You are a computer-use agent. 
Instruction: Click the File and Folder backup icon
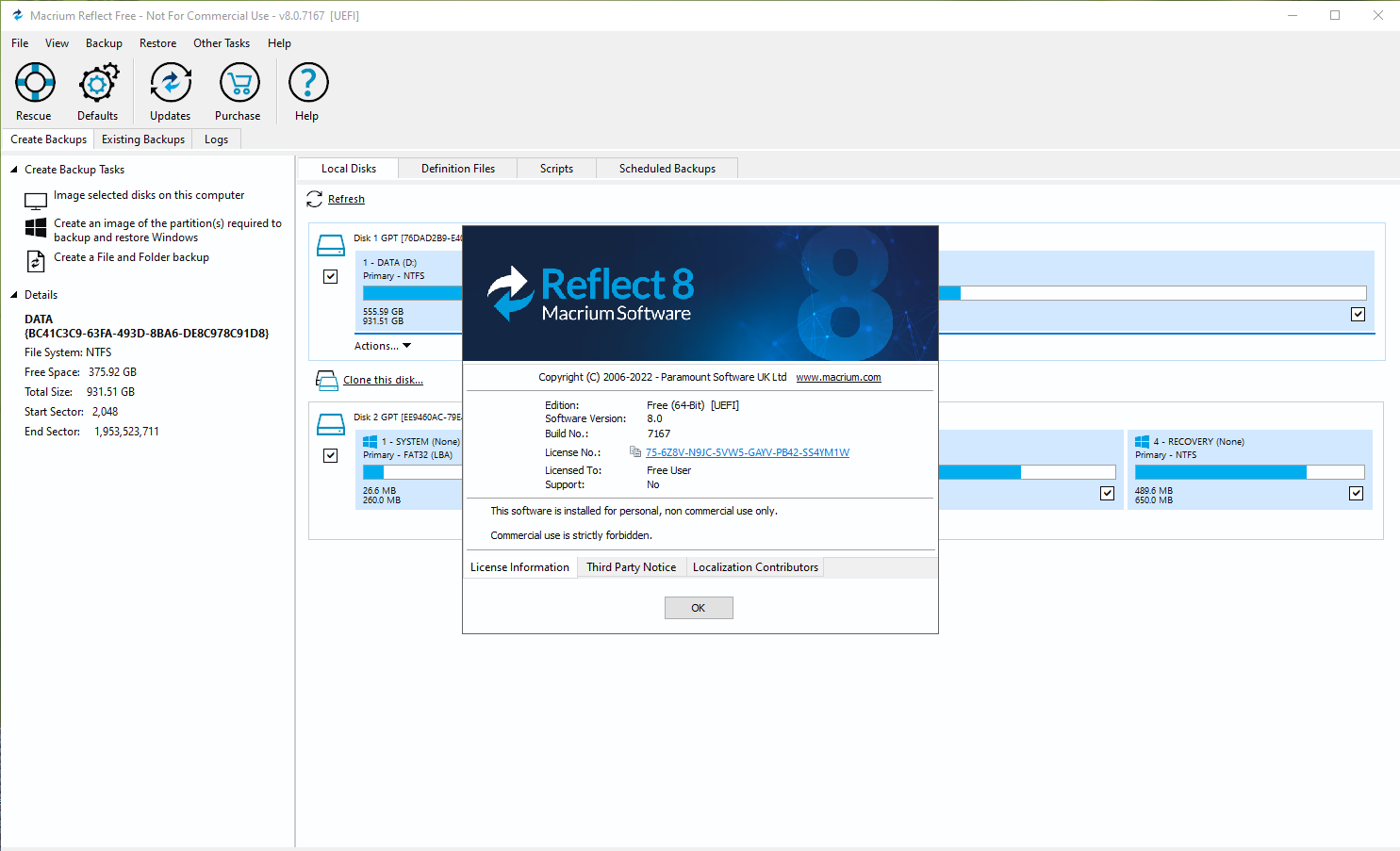click(36, 260)
